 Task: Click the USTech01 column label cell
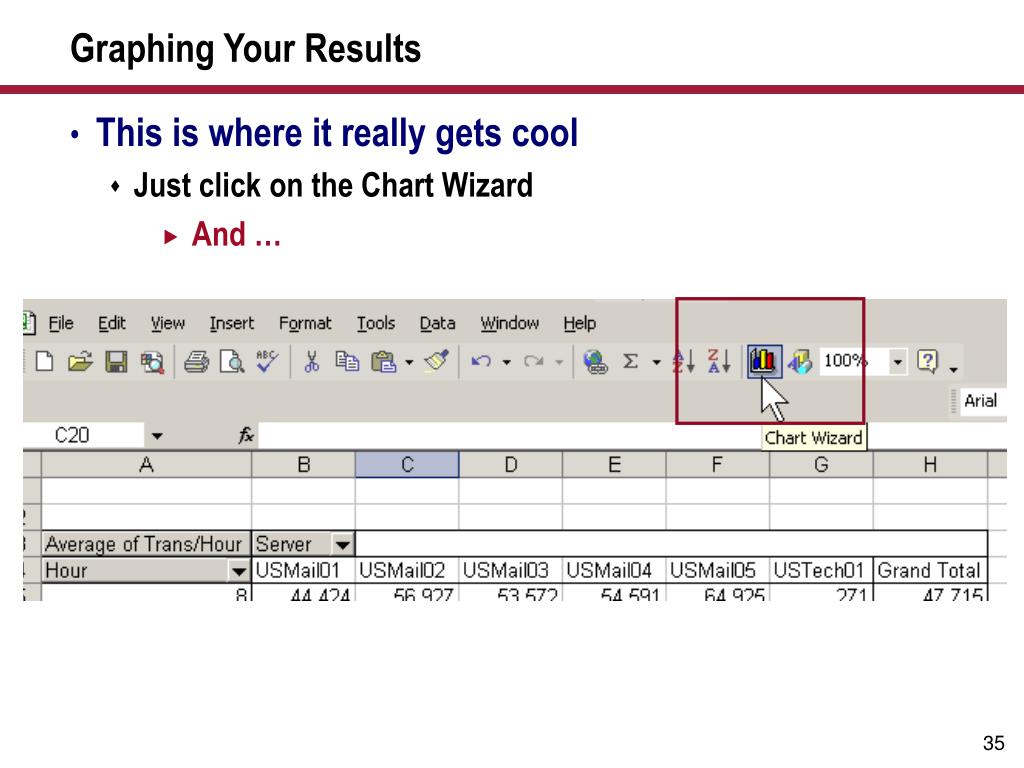click(822, 571)
